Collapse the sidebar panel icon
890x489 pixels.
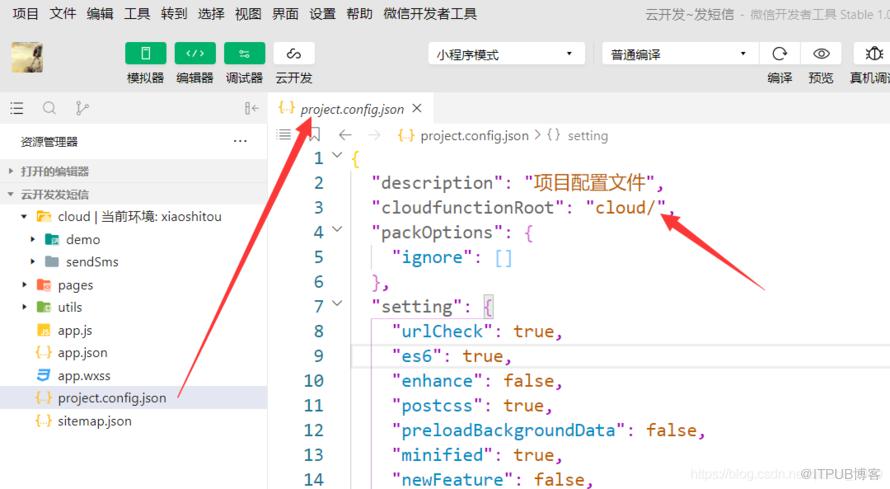(251, 108)
